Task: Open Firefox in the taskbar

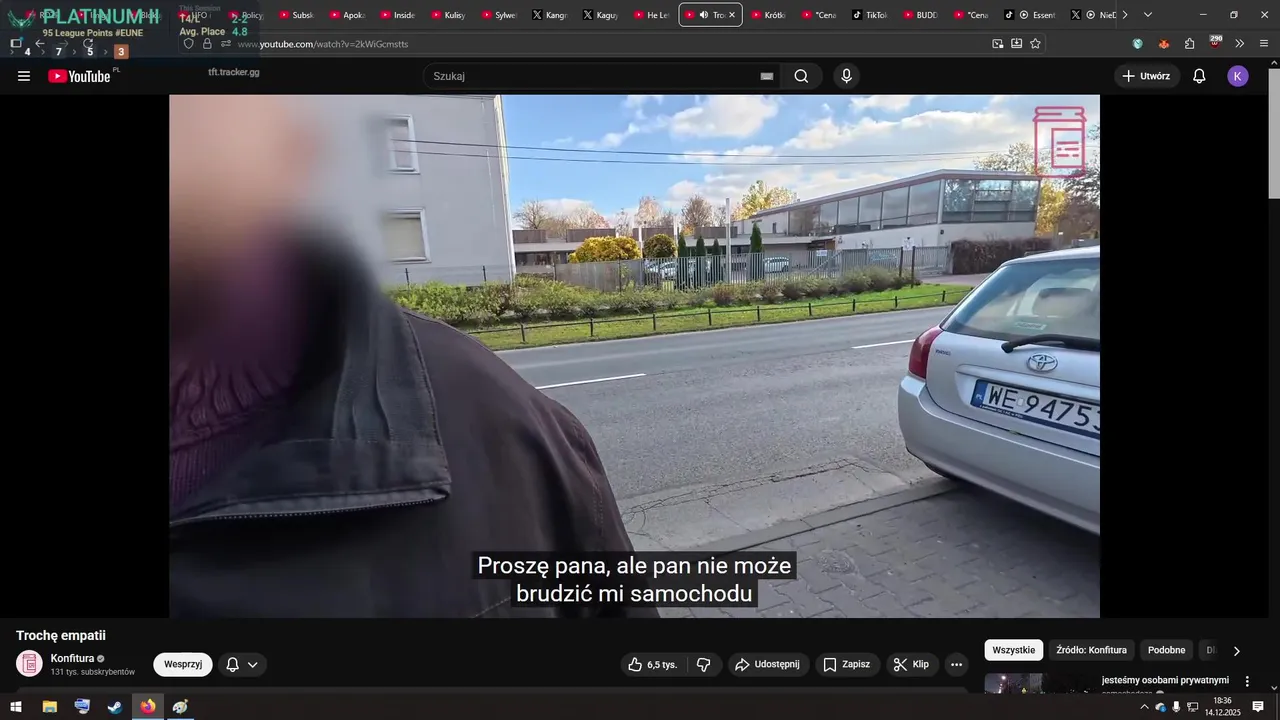Action: (148, 706)
